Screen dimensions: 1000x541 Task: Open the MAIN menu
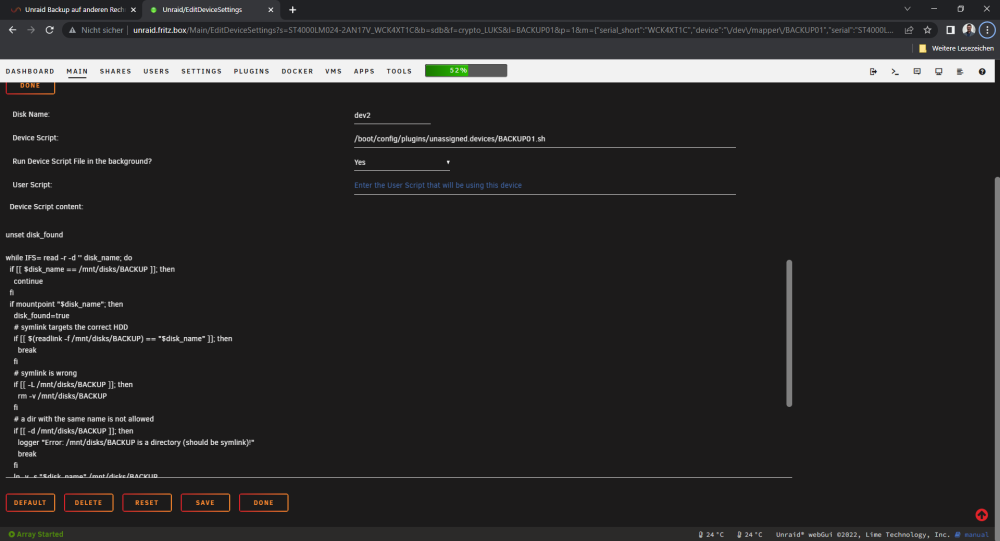coord(77,71)
